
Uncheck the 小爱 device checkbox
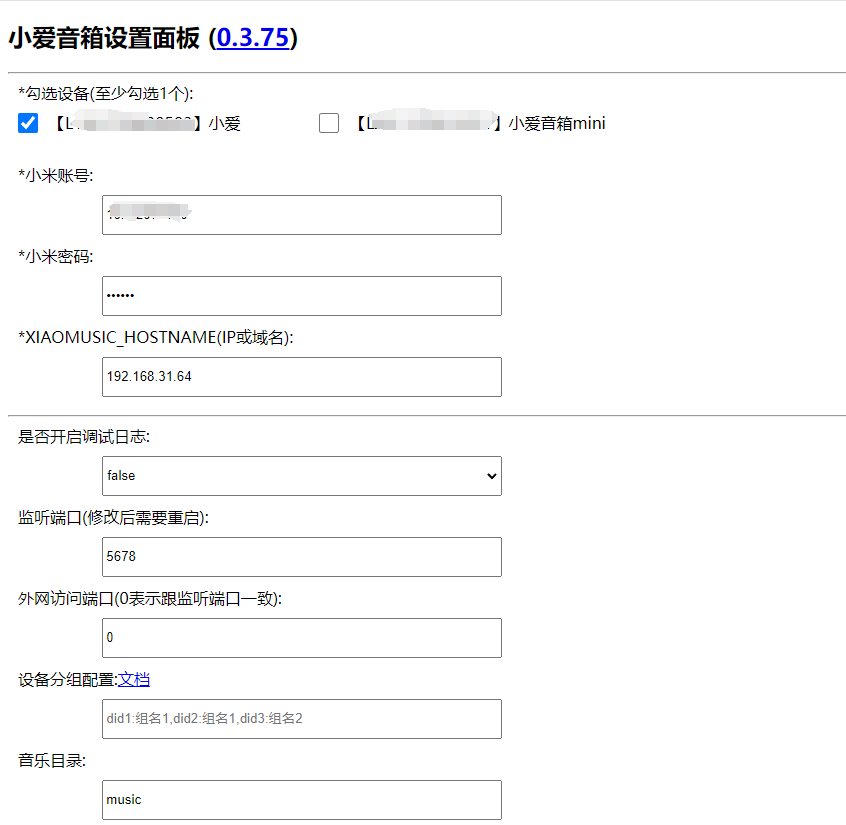(x=28, y=124)
